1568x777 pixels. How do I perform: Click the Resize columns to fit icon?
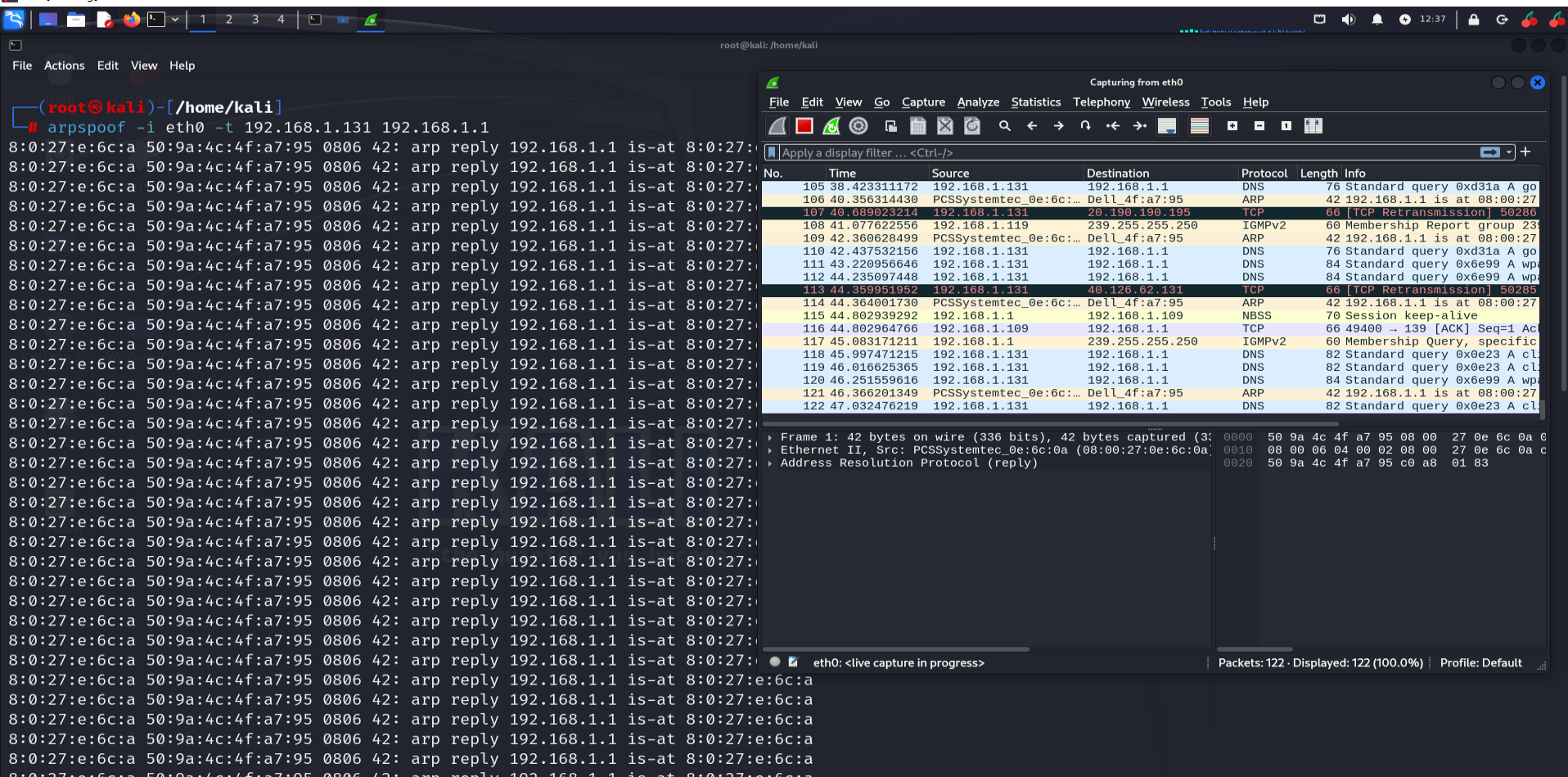(1313, 126)
